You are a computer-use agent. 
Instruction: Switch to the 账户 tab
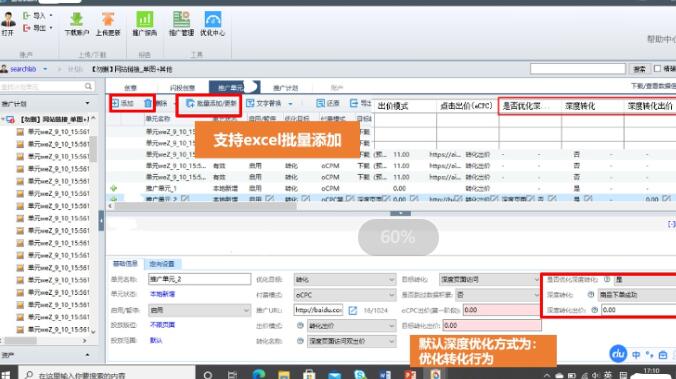click(x=337, y=88)
